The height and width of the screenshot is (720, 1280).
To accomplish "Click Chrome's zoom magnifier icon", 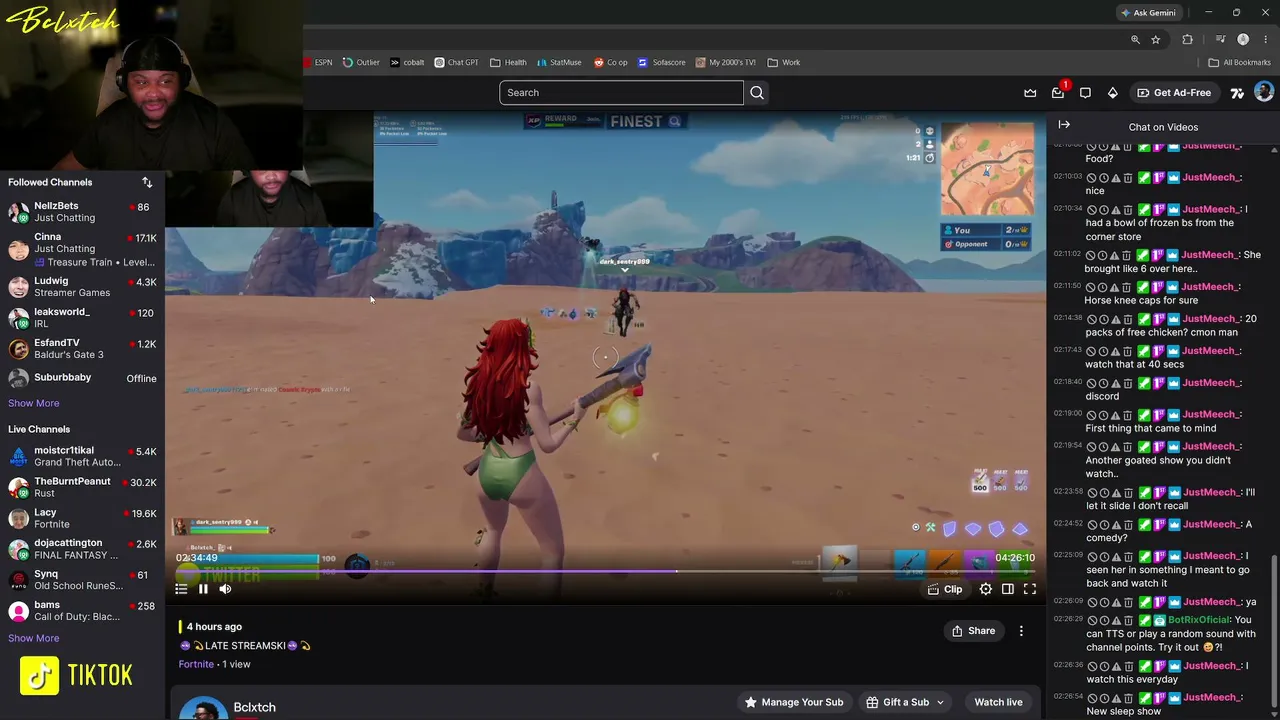I will pyautogui.click(x=1135, y=40).
